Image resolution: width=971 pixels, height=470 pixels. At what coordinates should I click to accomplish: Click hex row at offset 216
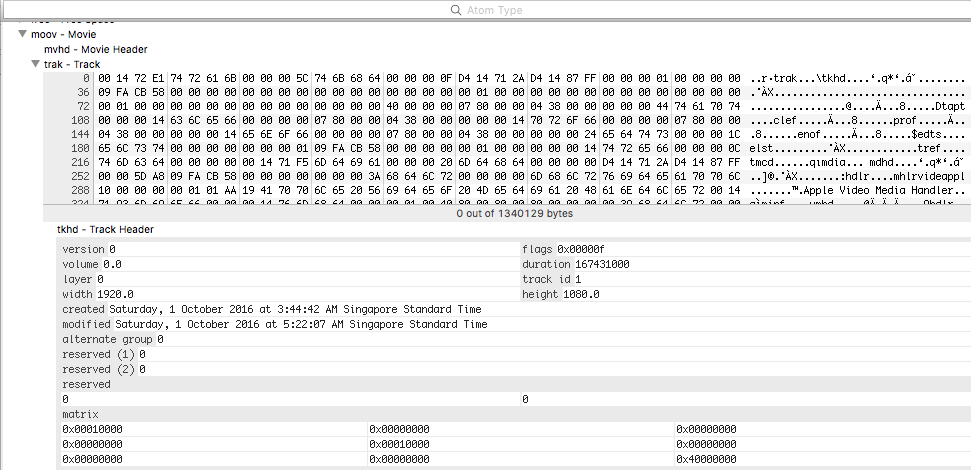pos(505,162)
